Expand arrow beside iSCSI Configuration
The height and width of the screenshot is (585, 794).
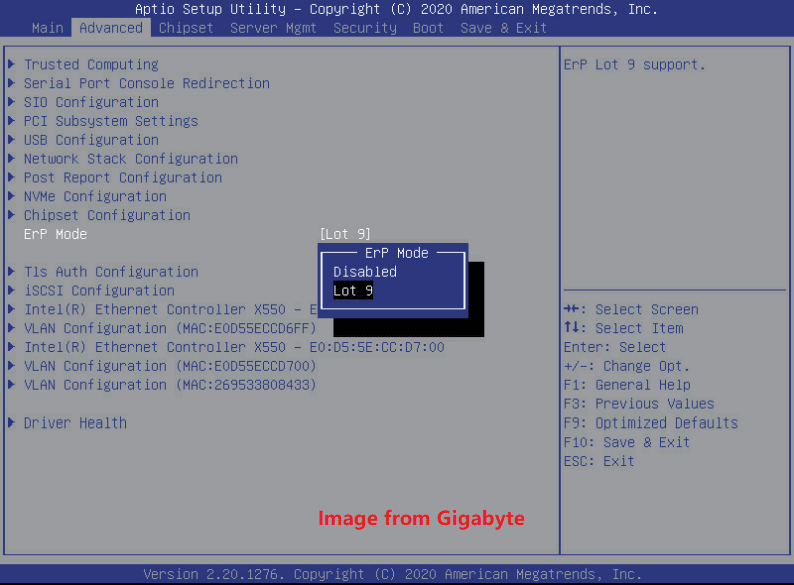pos(11,290)
